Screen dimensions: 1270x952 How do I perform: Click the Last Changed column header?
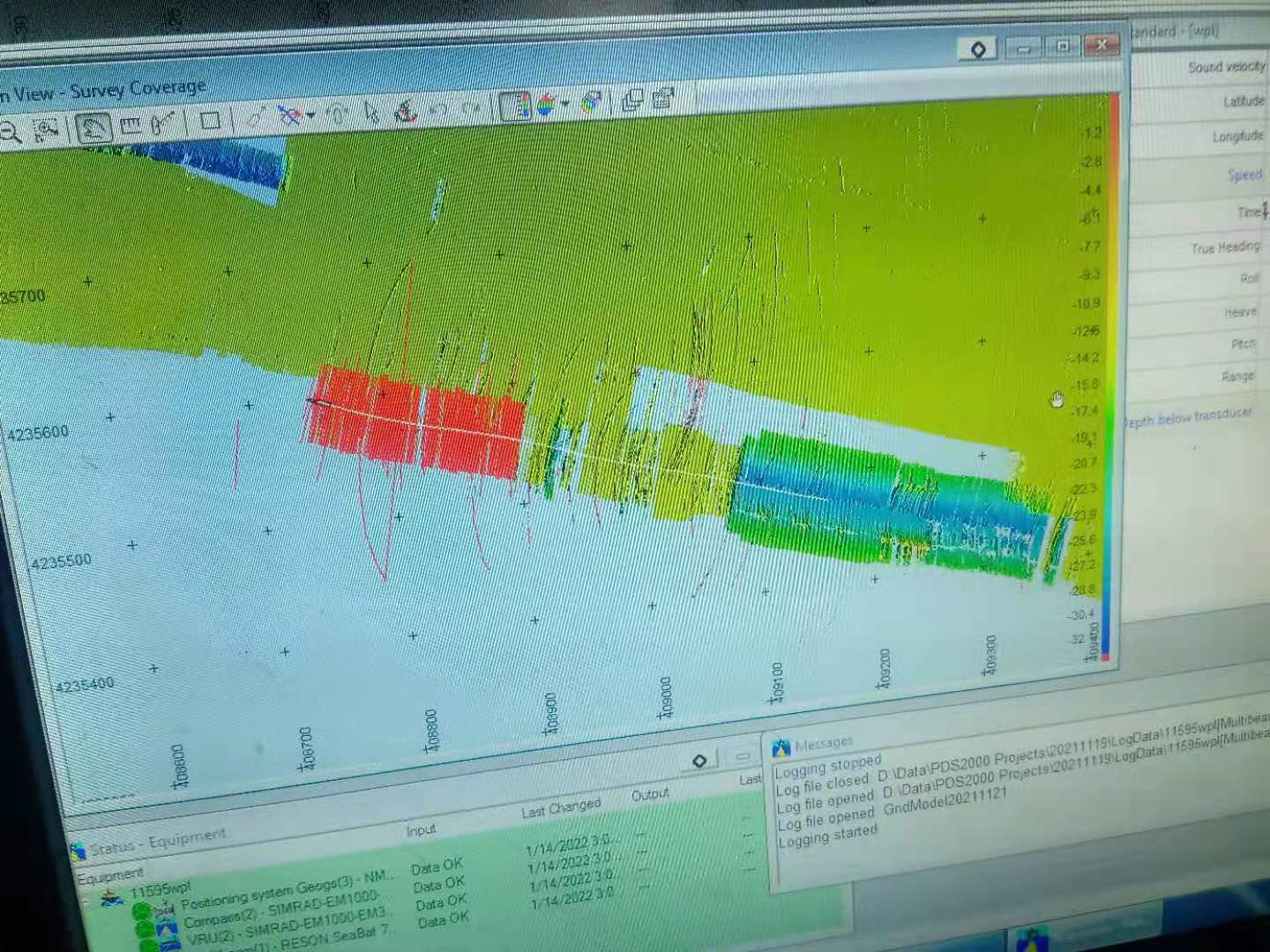click(x=560, y=808)
